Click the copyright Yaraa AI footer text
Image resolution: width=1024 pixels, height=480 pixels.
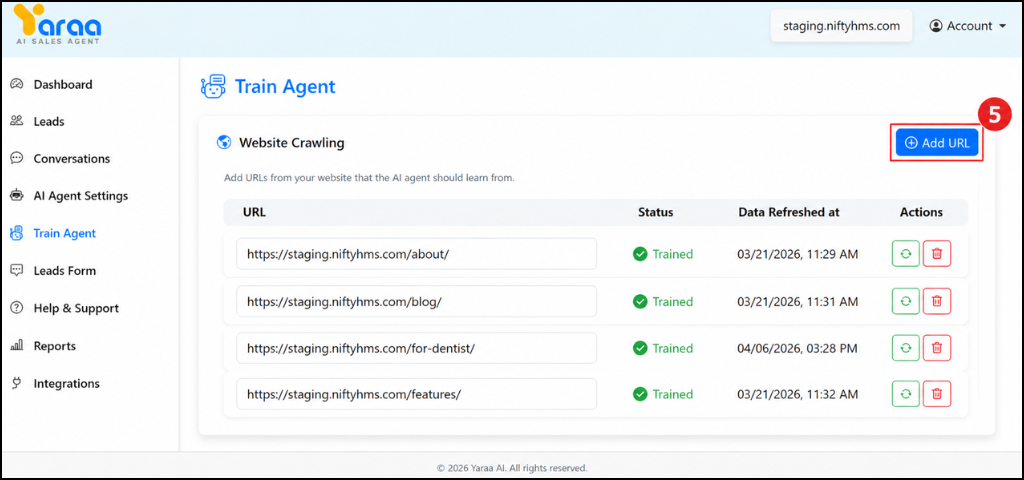click(x=512, y=468)
